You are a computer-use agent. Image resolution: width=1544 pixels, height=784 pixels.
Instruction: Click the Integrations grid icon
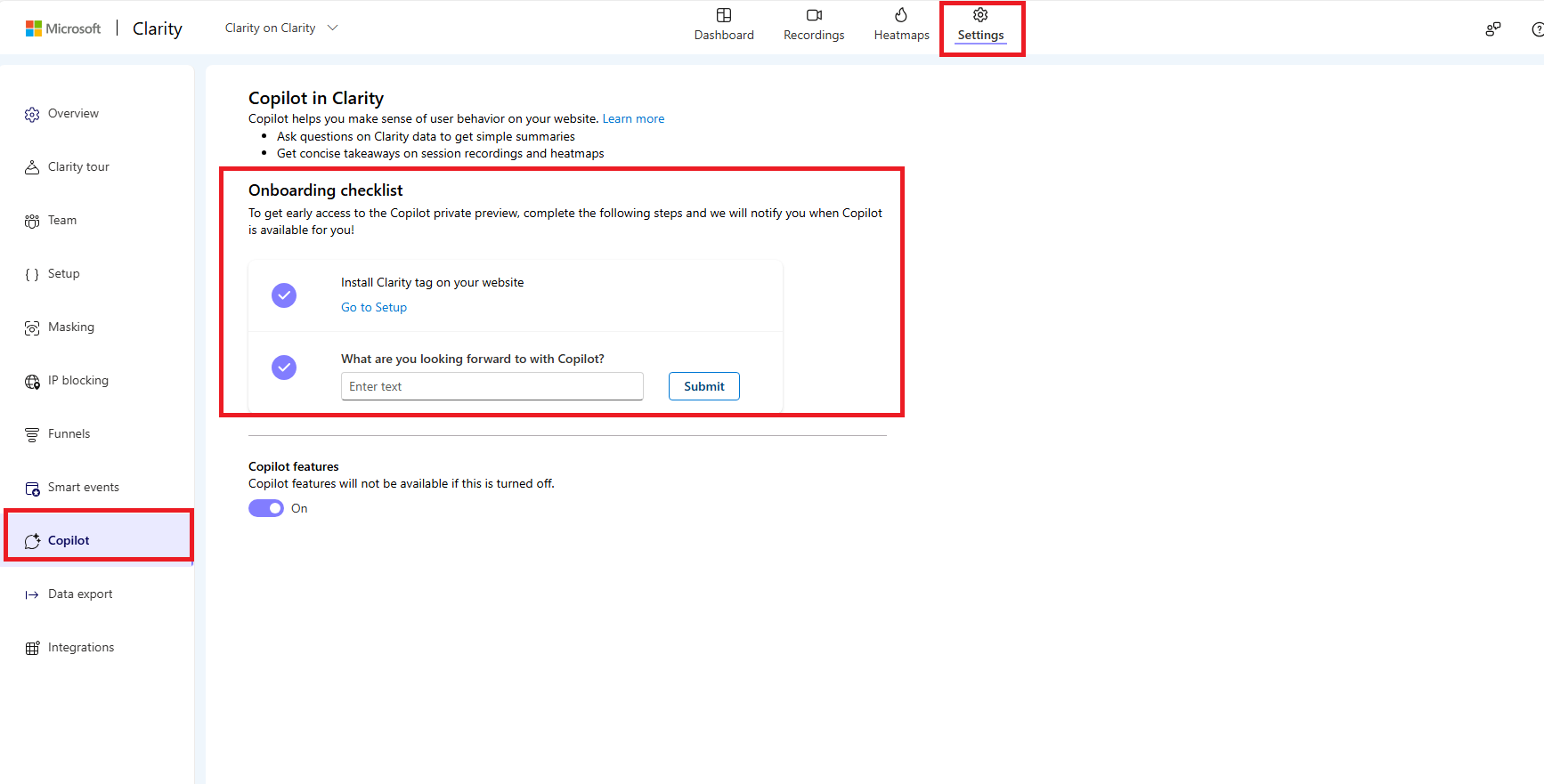(32, 648)
